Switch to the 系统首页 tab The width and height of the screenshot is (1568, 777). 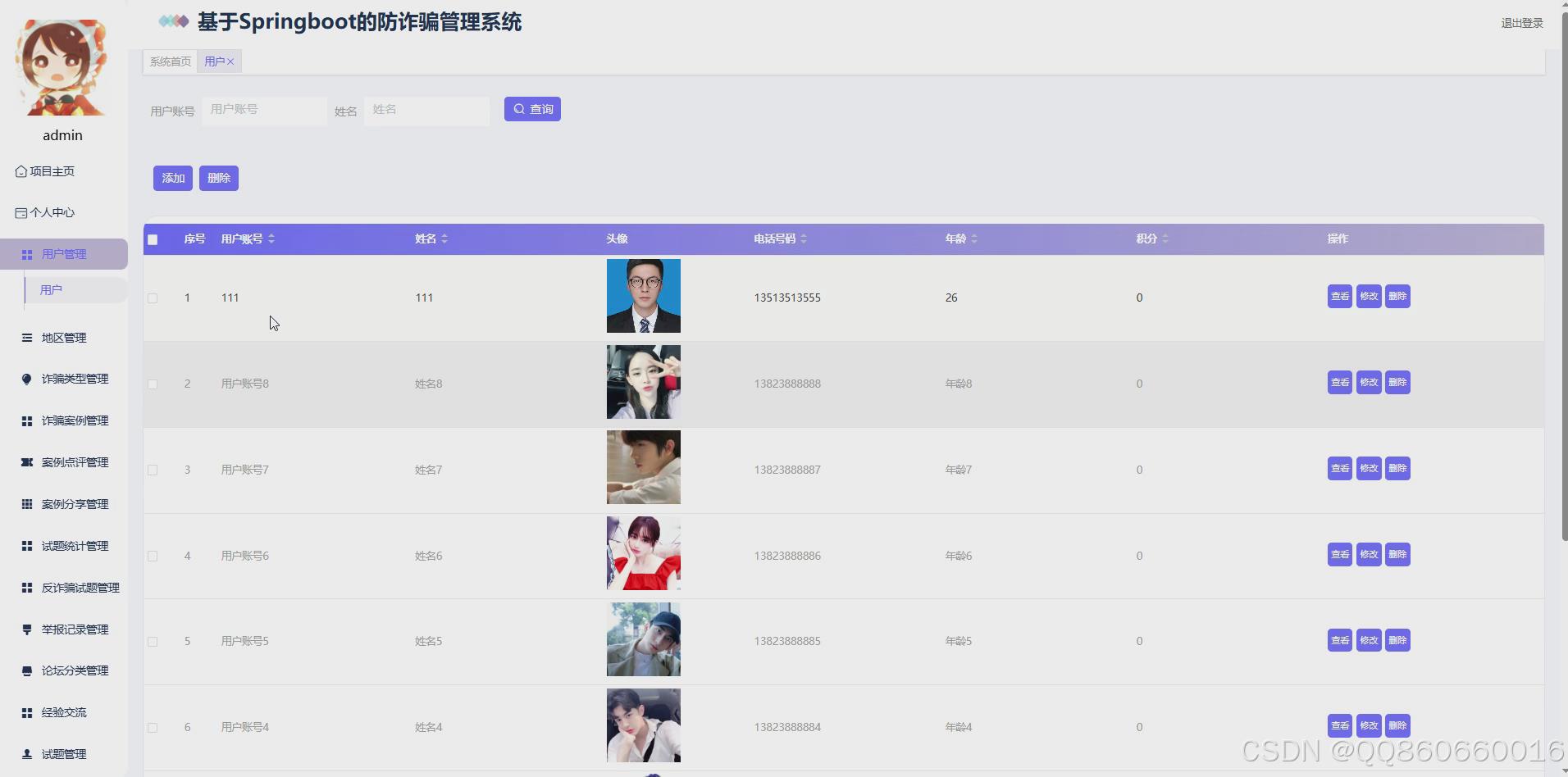[x=170, y=61]
